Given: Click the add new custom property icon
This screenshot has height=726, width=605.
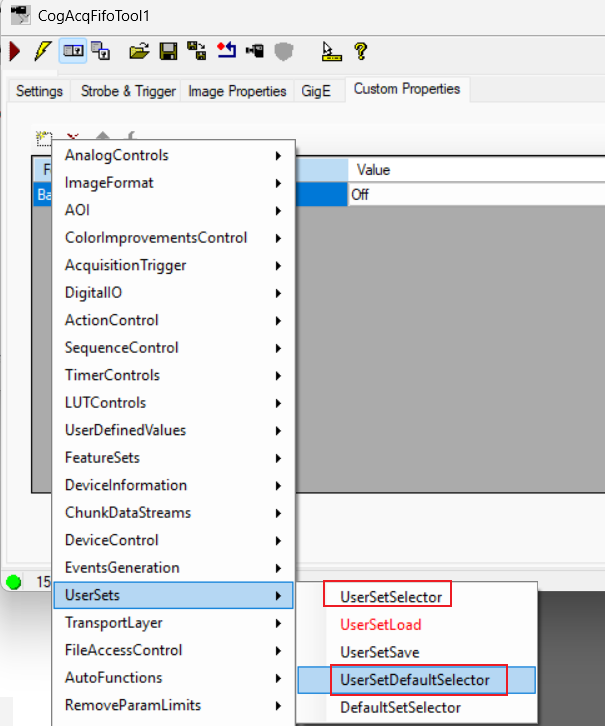Looking at the screenshot, I should (44, 138).
